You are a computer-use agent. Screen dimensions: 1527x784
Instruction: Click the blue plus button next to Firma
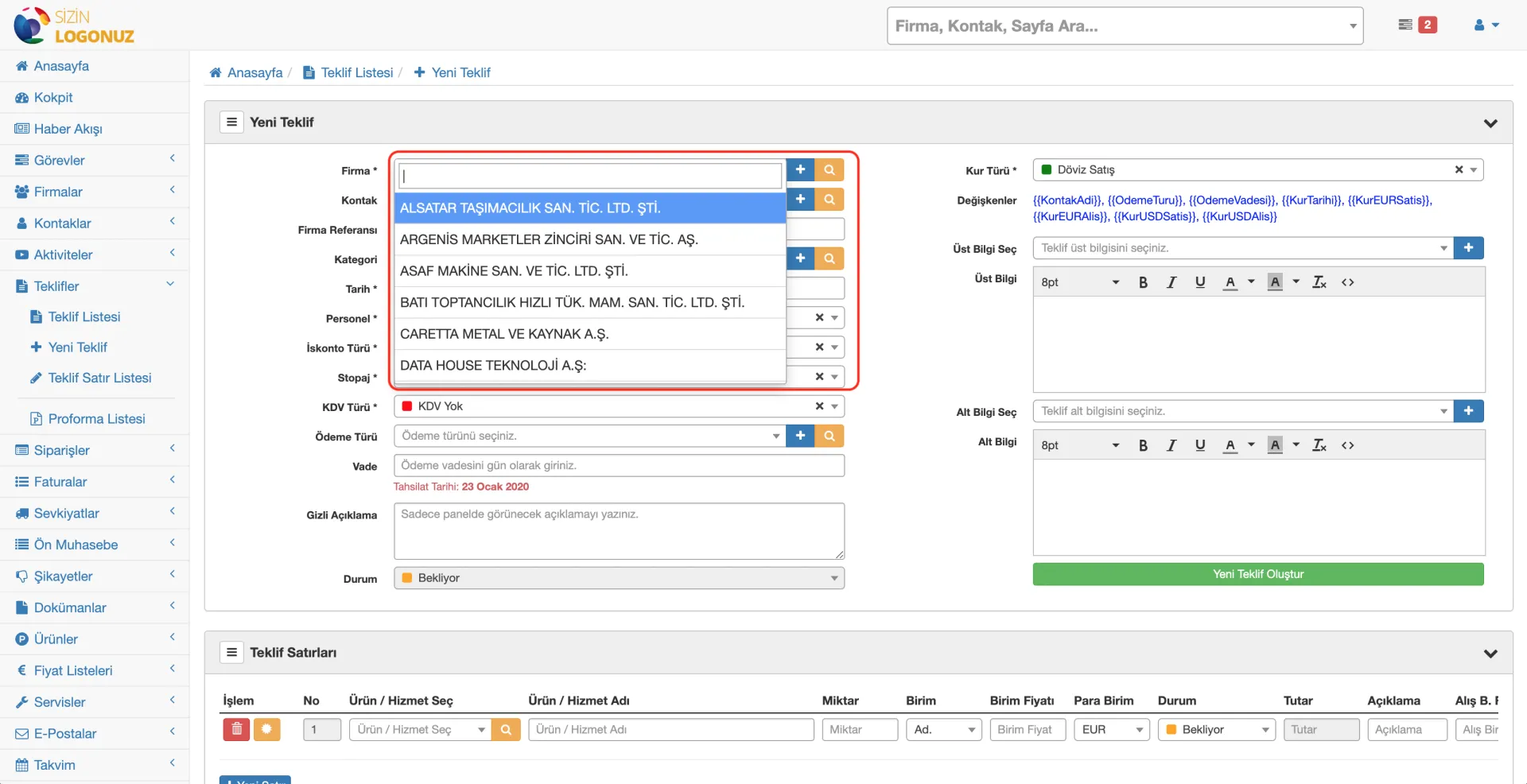[800, 170]
